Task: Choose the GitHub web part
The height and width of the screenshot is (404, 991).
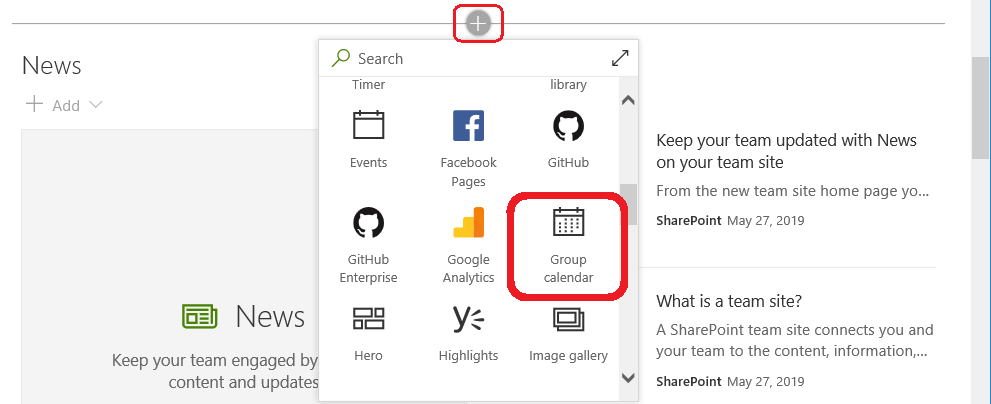Action: (568, 140)
